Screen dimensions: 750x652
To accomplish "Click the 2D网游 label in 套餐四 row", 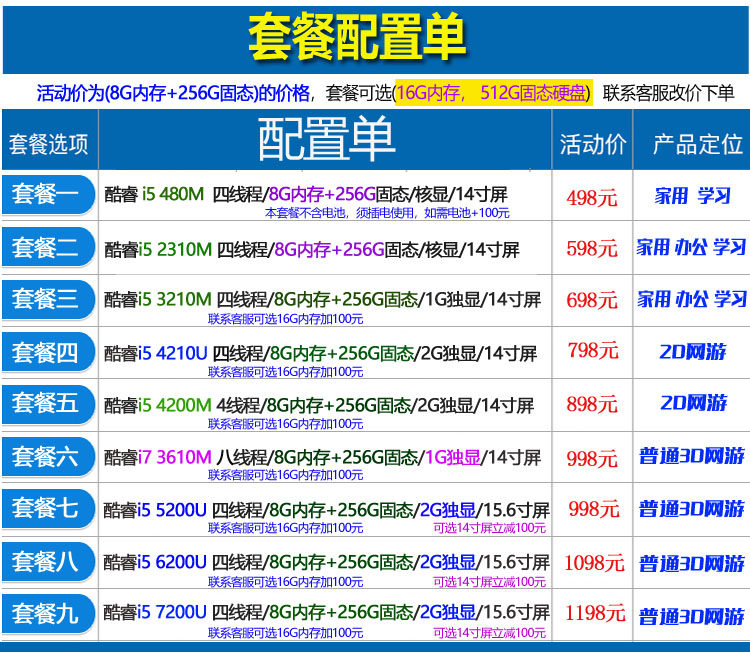I will (x=693, y=352).
